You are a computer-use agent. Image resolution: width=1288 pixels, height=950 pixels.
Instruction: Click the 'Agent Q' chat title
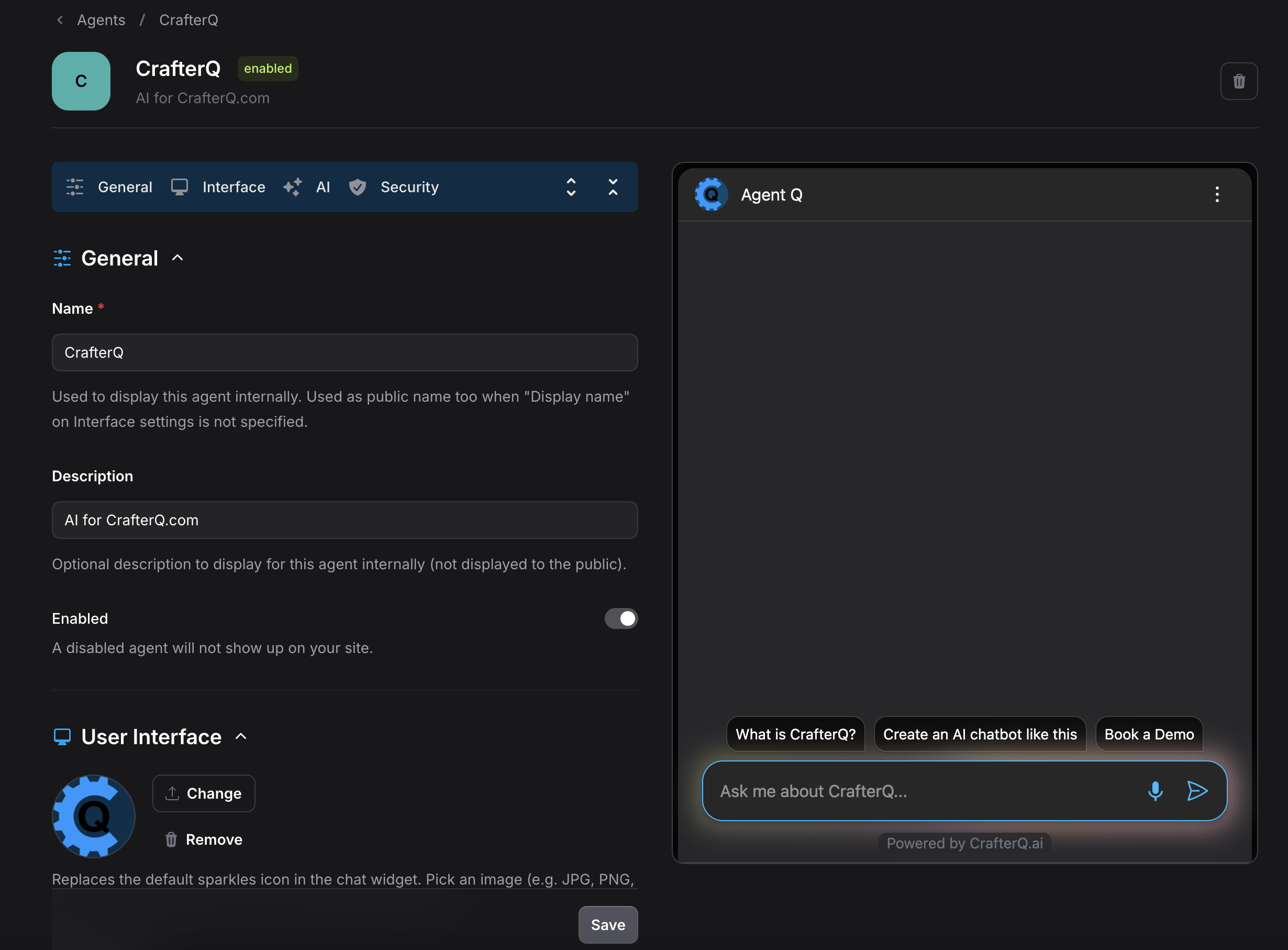point(772,194)
